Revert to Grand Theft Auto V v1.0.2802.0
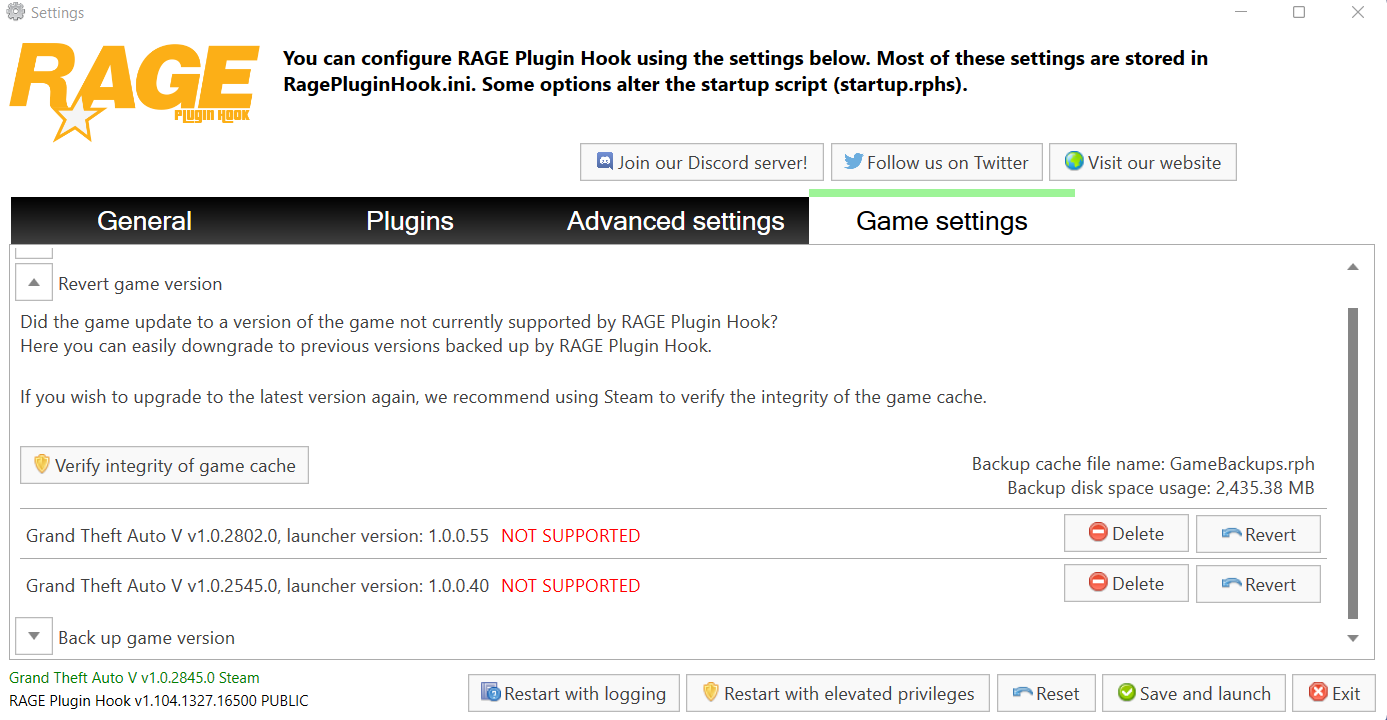This screenshot has height=720, width=1387. [1258, 534]
